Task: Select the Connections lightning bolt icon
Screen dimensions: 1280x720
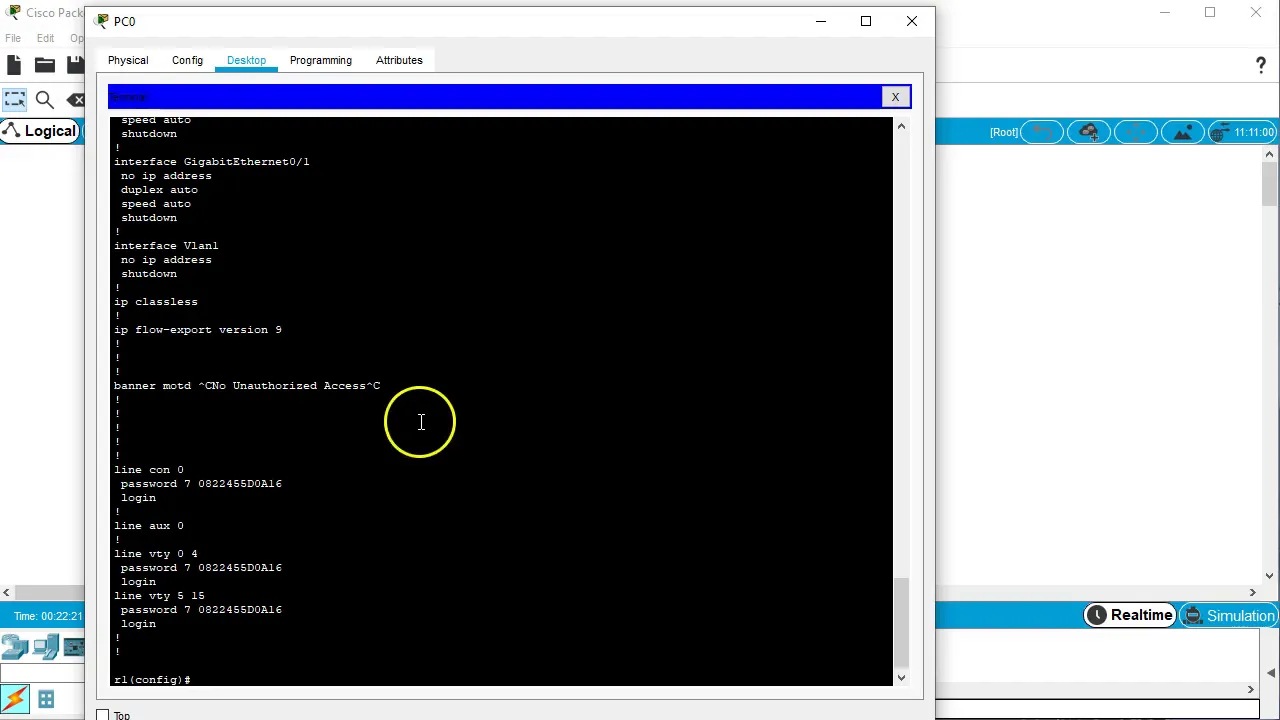Action: click(14, 699)
